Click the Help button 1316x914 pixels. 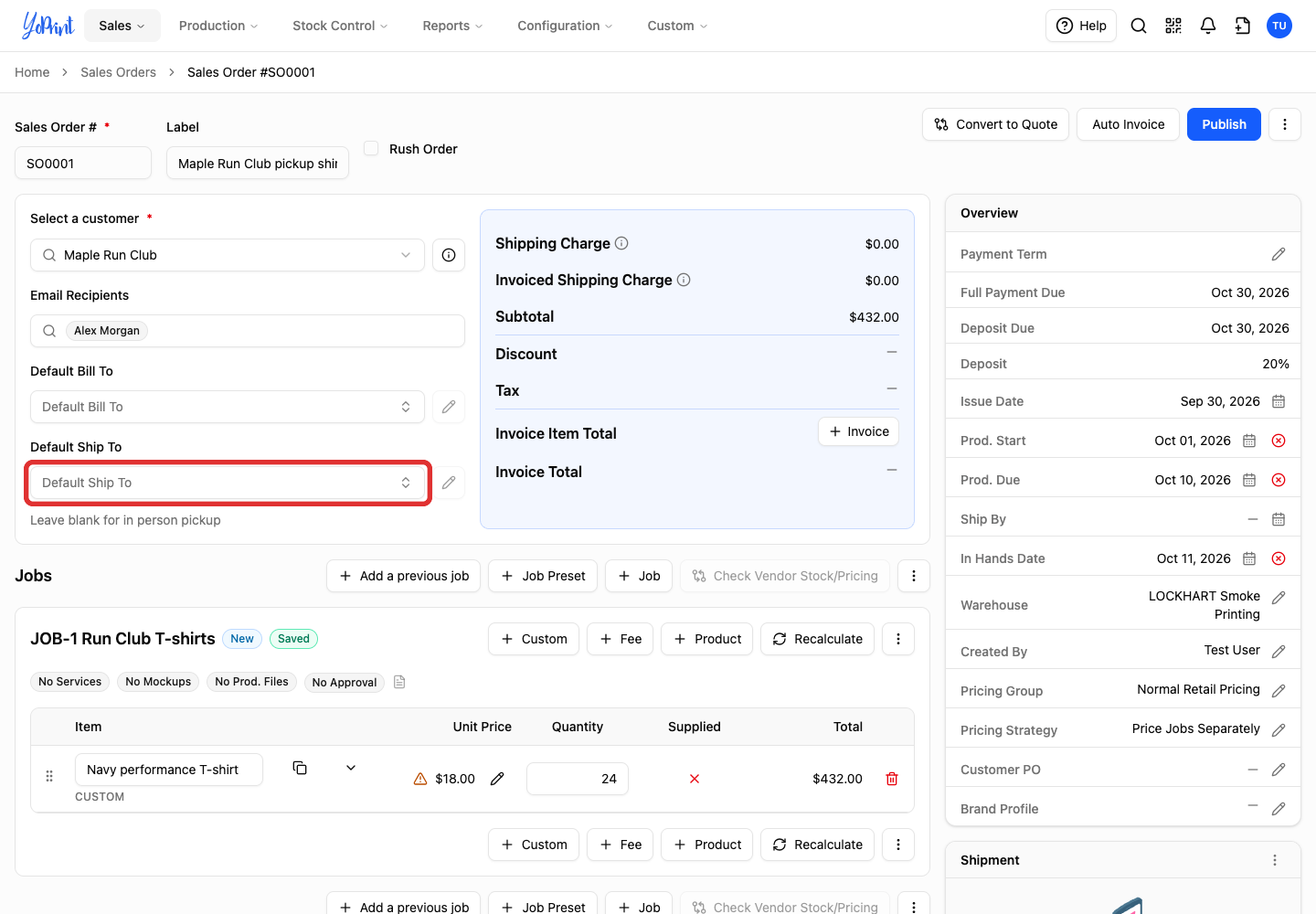click(x=1081, y=26)
